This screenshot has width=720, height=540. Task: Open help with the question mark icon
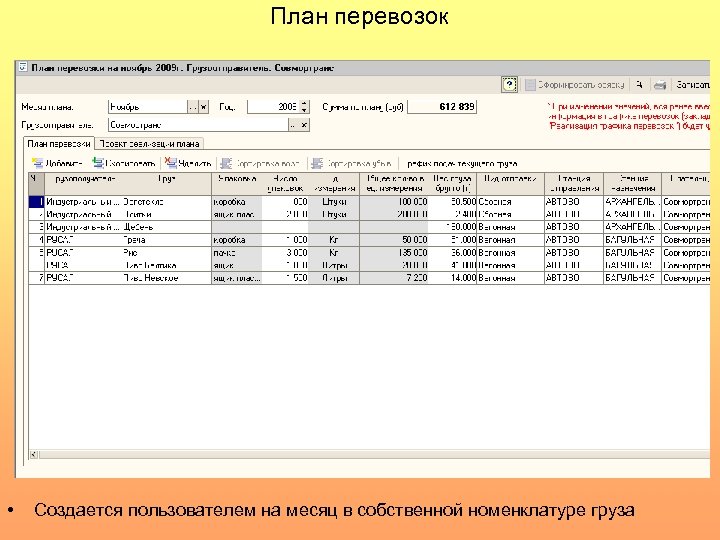click(x=509, y=84)
